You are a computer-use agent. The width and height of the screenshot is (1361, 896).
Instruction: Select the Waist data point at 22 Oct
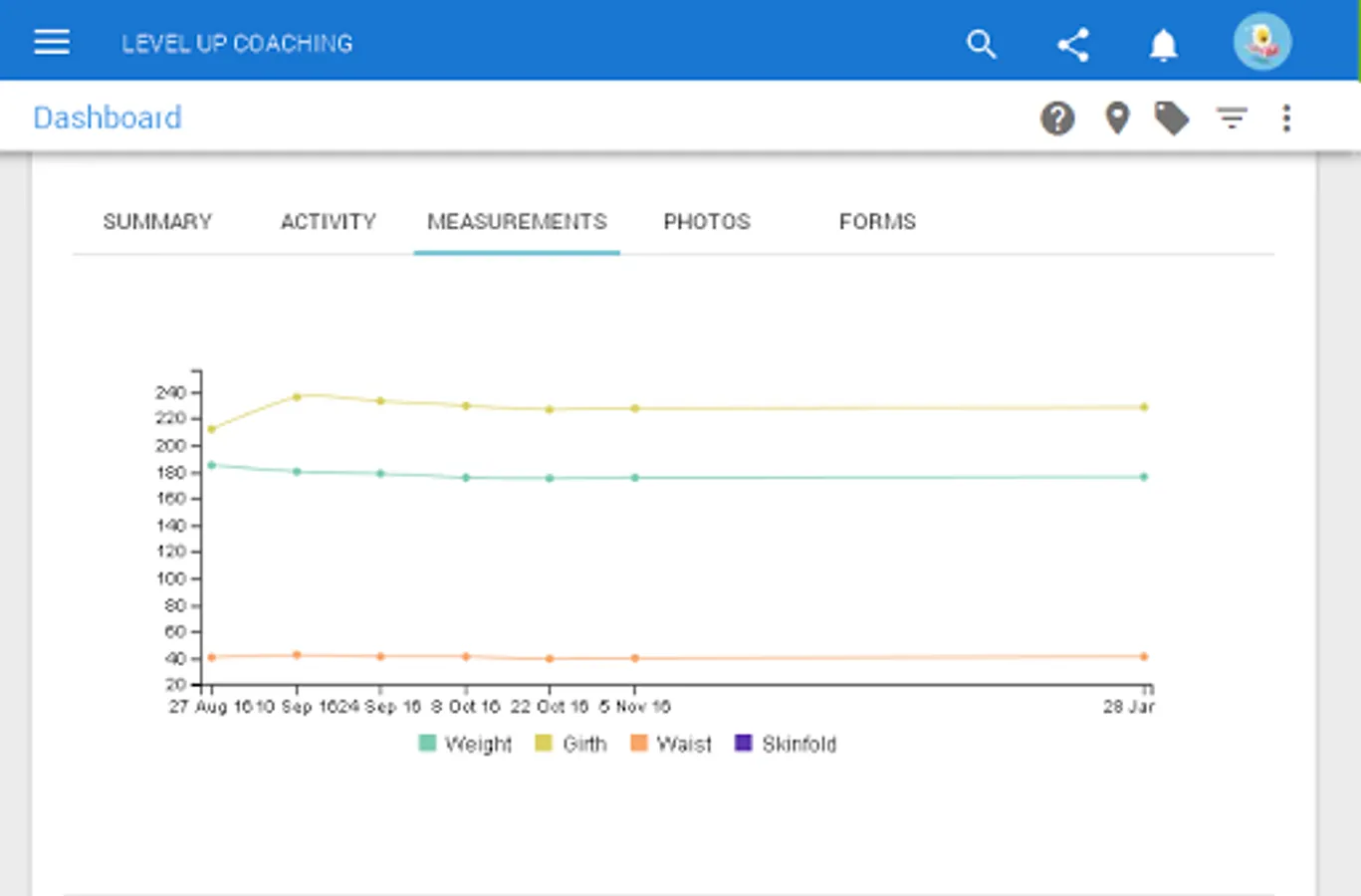pyautogui.click(x=550, y=659)
